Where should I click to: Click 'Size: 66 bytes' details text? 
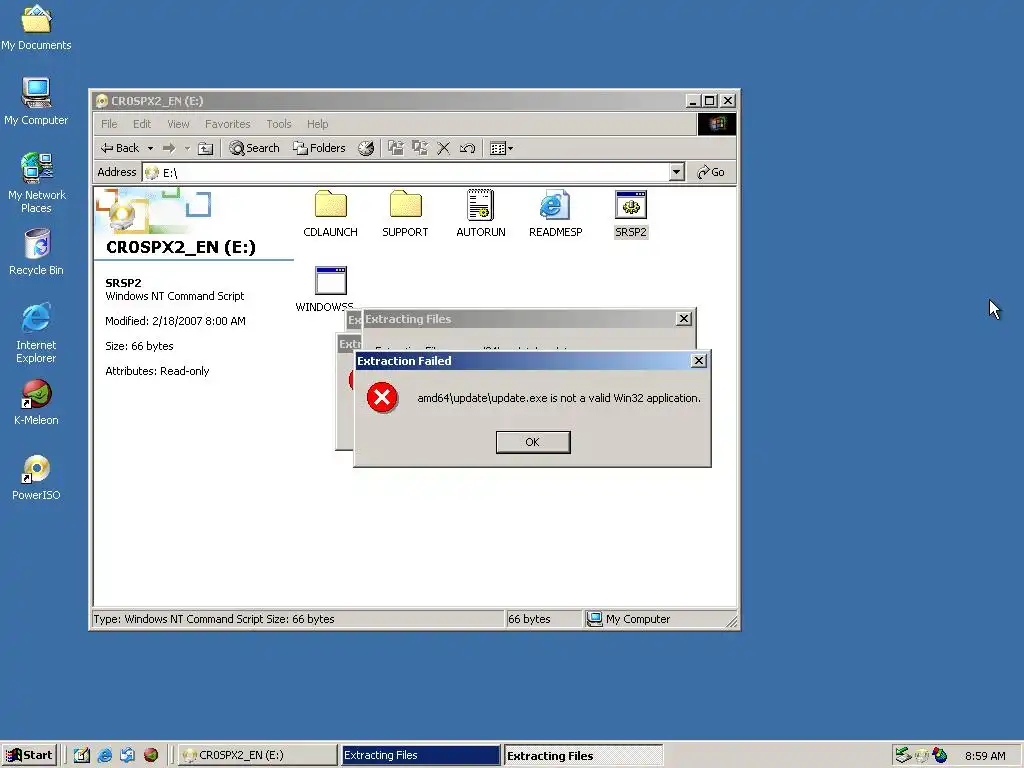[x=139, y=346]
